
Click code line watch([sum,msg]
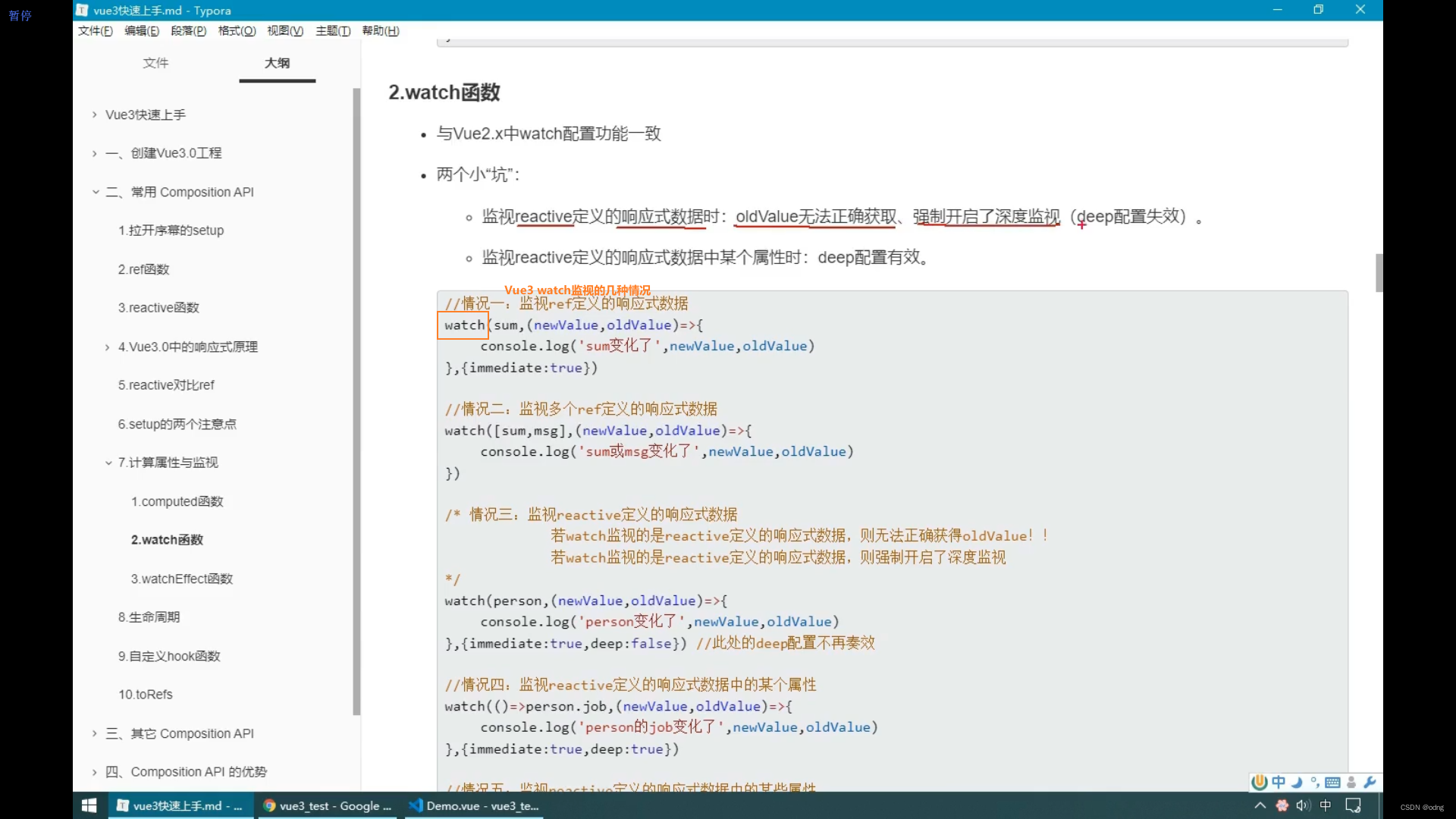tap(598, 431)
